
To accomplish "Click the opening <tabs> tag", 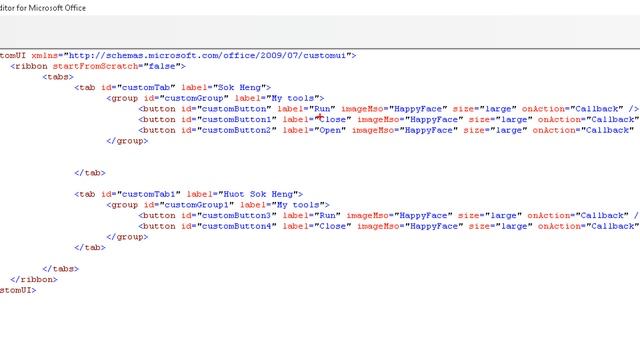I will [x=58, y=77].
